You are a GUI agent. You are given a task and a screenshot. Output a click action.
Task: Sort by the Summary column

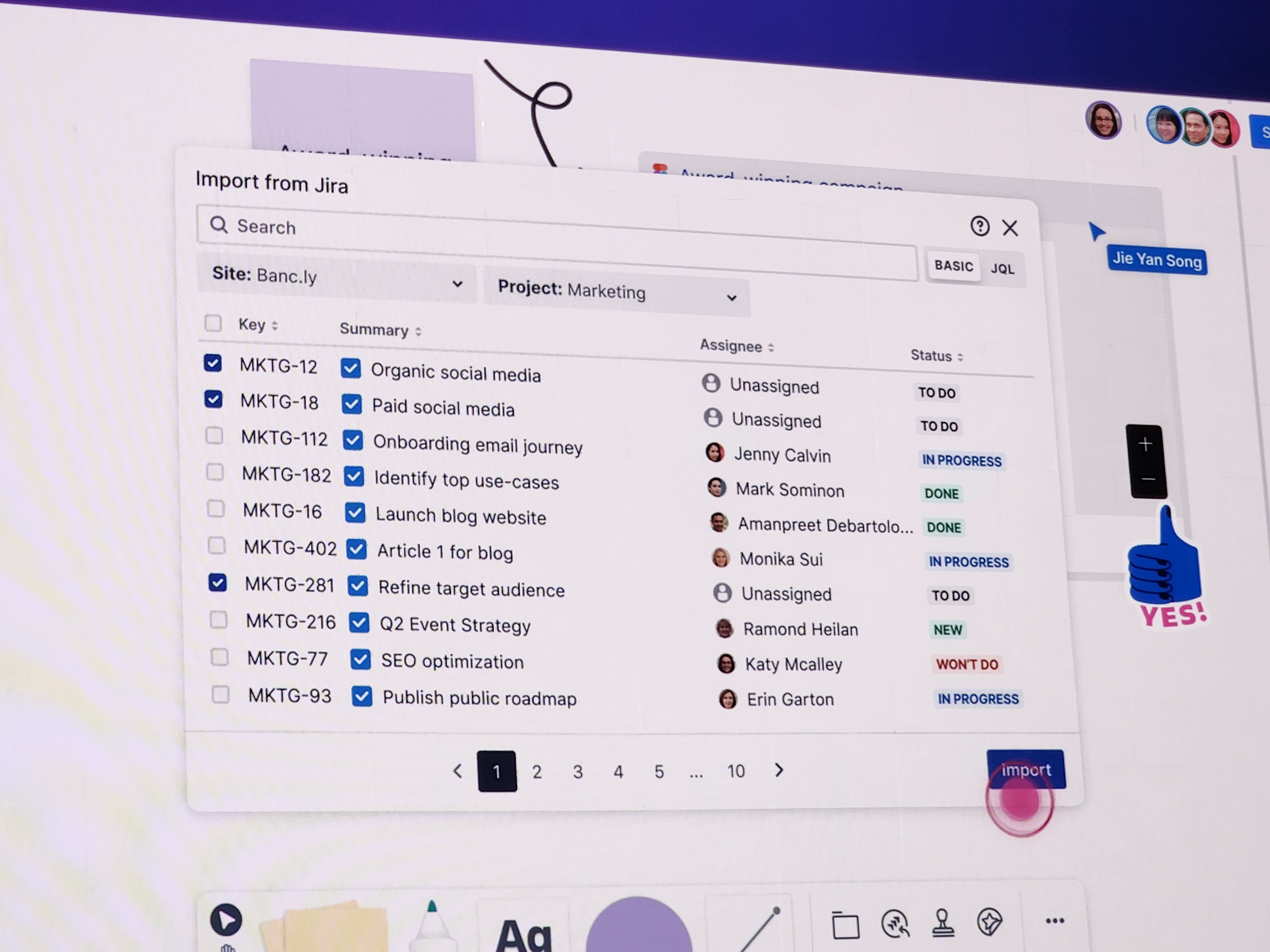tap(381, 330)
